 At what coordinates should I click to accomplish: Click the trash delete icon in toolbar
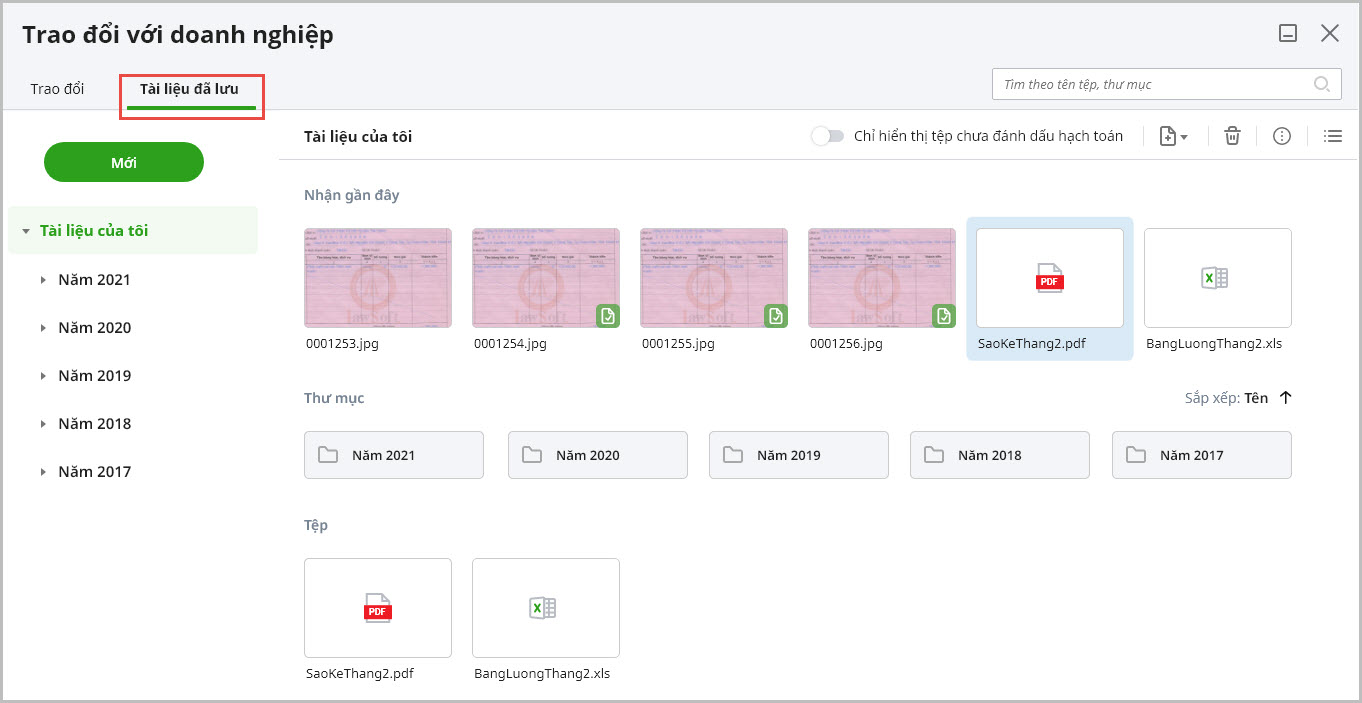[1232, 136]
